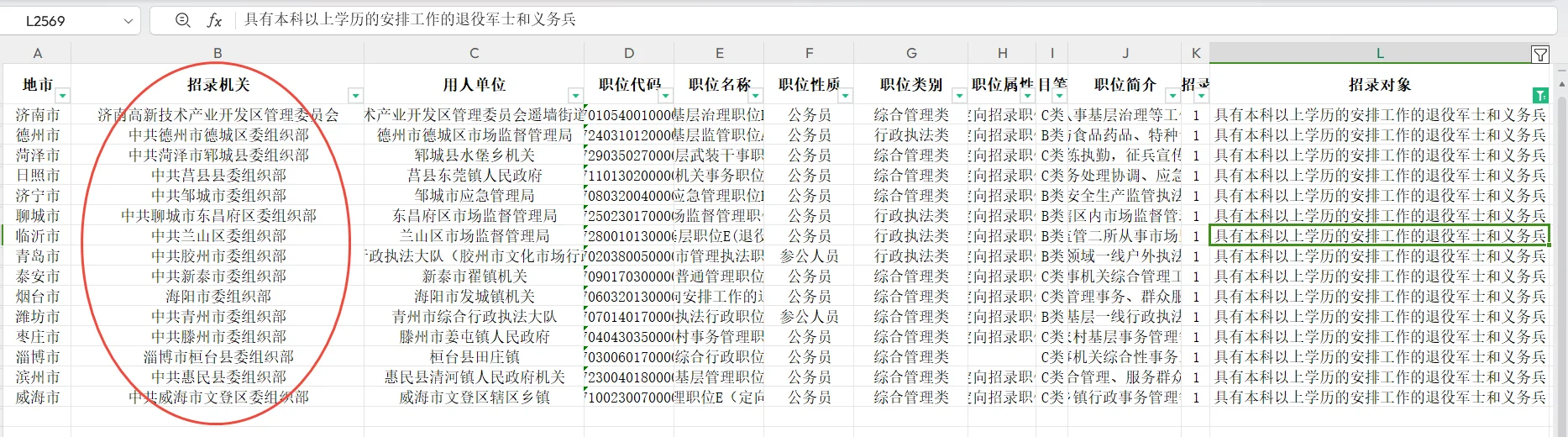Open the 职位名称 filter dropdown

pos(755,96)
